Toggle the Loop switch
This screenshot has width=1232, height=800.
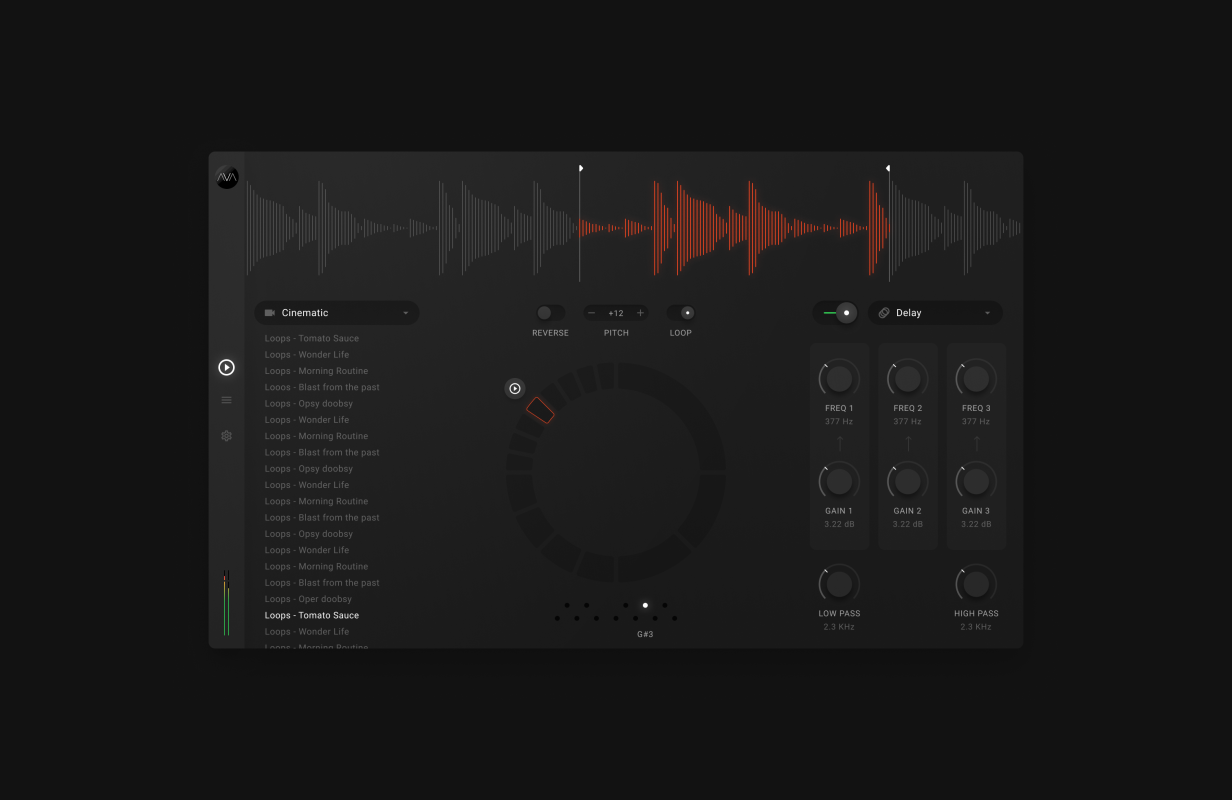tap(681, 313)
